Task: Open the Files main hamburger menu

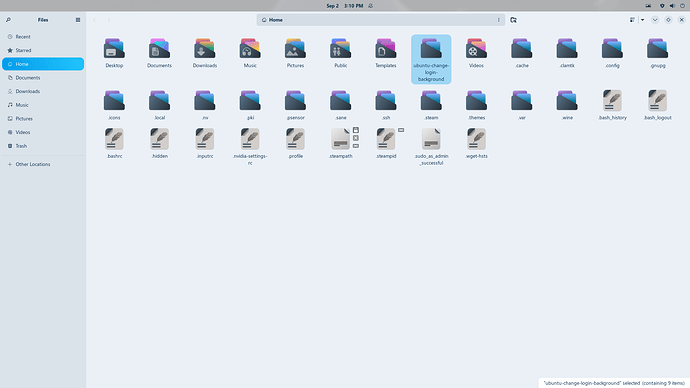Action: 78,20
